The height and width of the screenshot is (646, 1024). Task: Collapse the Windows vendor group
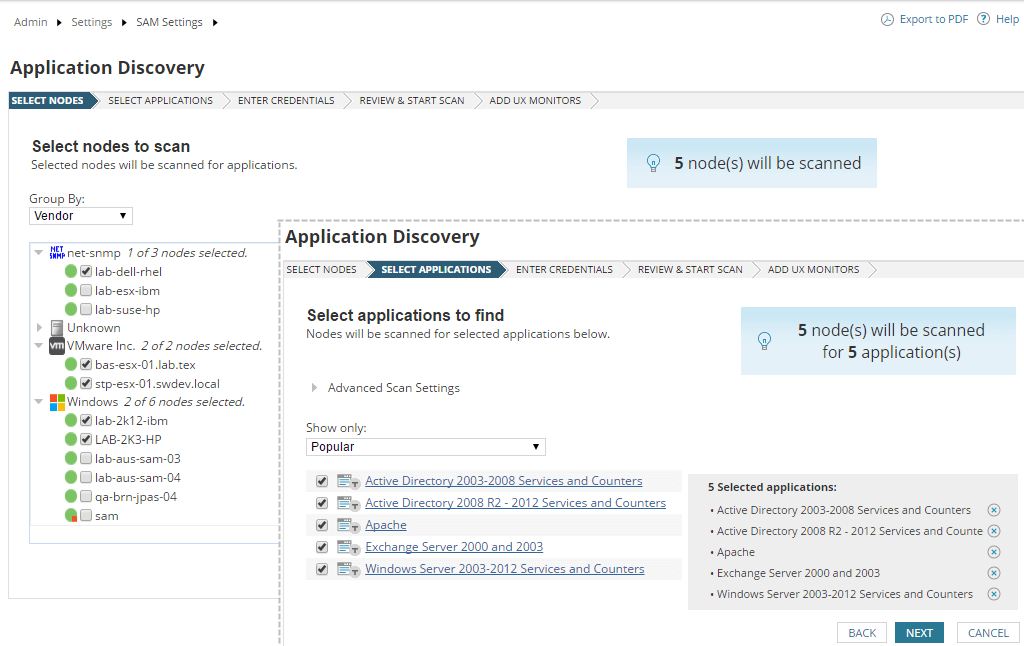tap(39, 402)
